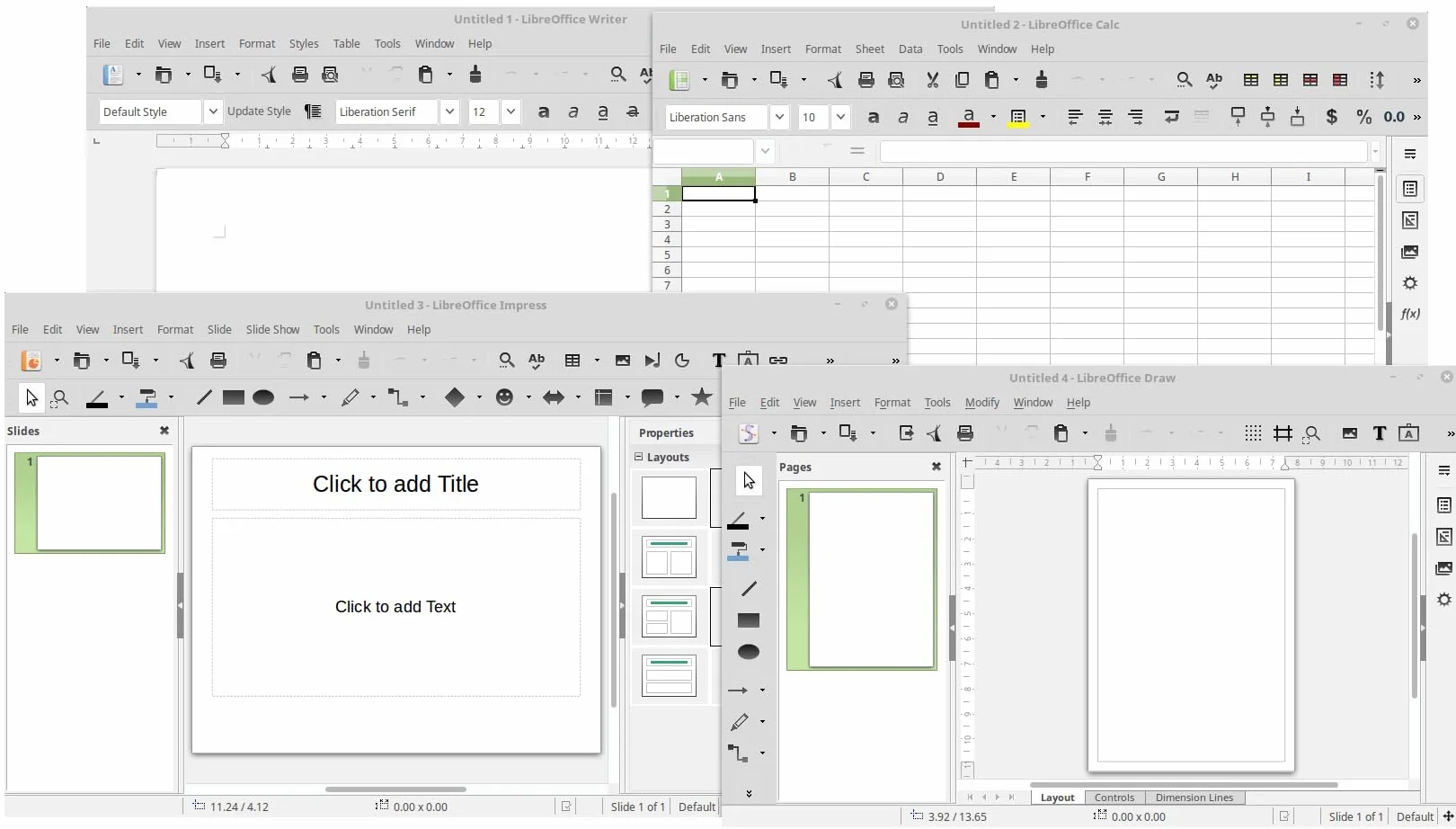Open Styles menu in Writer
1456x829 pixels.
[304, 43]
